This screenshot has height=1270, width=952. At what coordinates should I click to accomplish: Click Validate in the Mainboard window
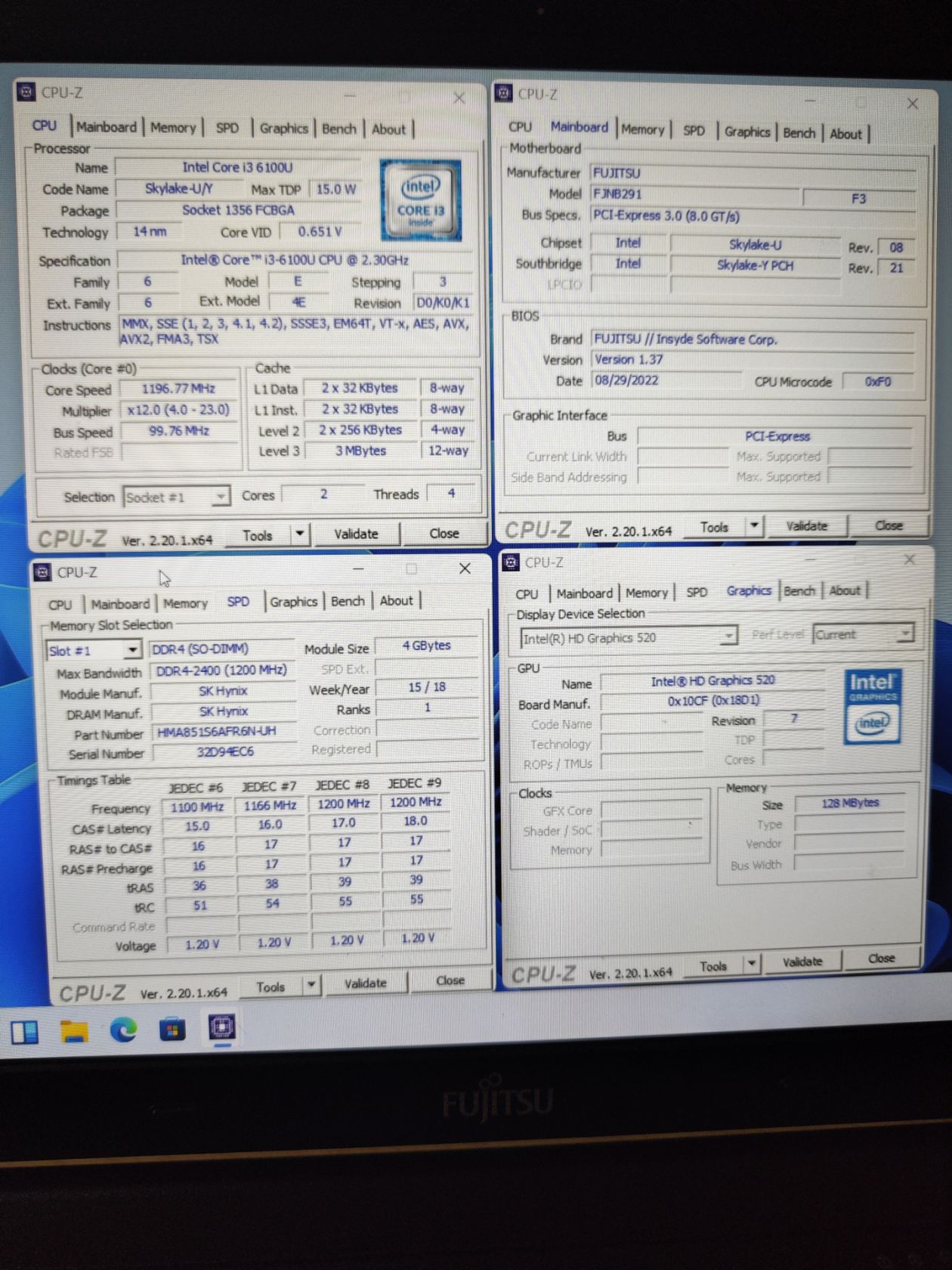coord(806,525)
